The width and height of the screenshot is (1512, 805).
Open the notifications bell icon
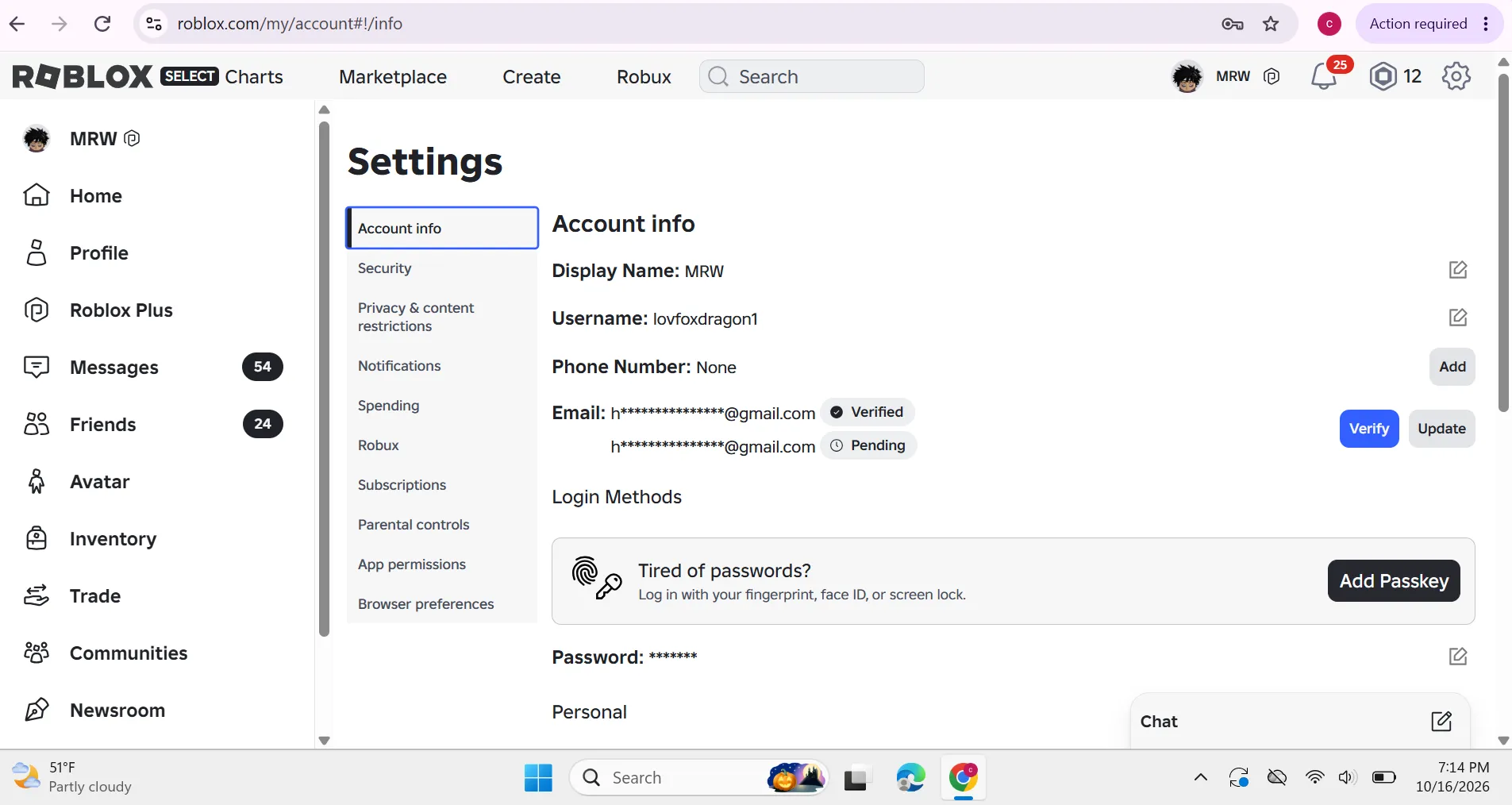(1324, 76)
